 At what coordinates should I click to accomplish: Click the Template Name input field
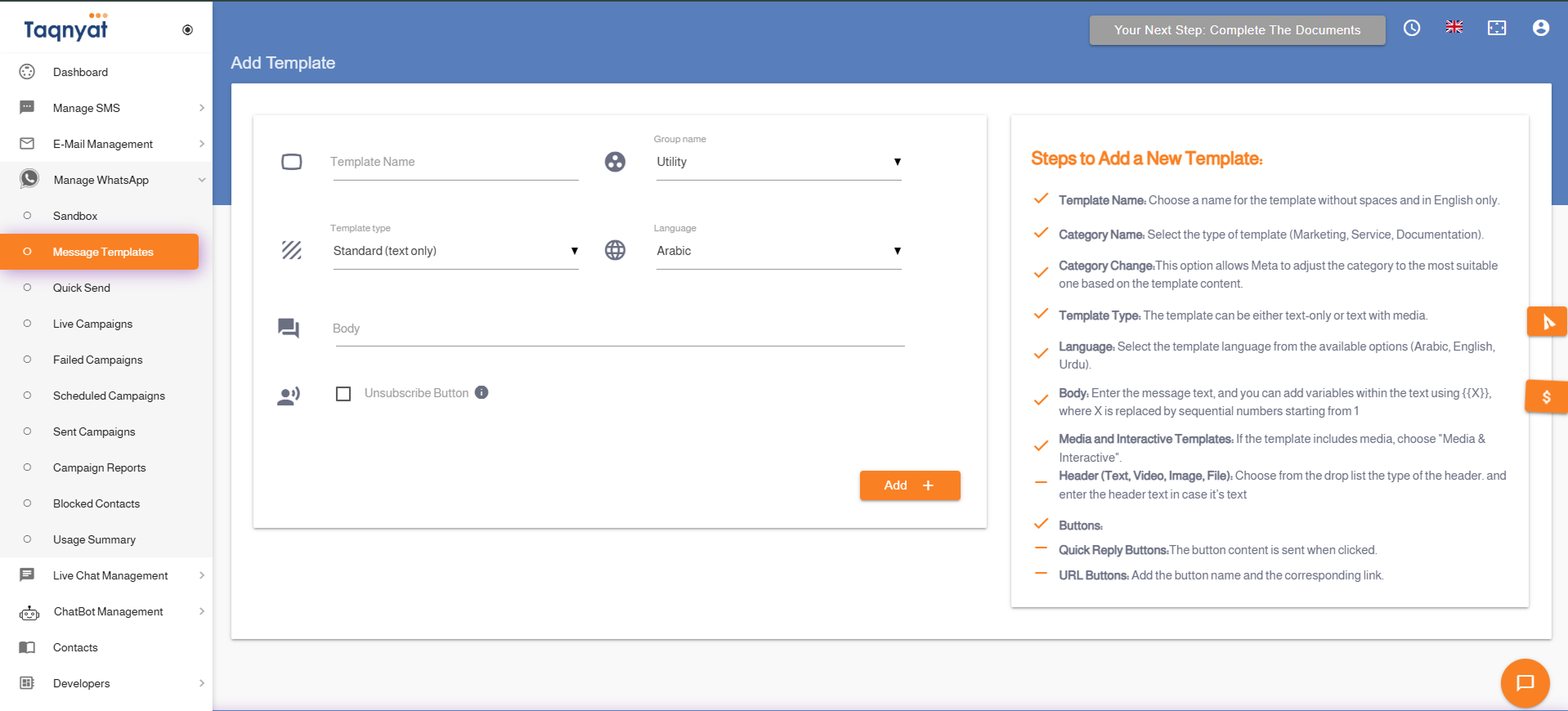click(455, 162)
